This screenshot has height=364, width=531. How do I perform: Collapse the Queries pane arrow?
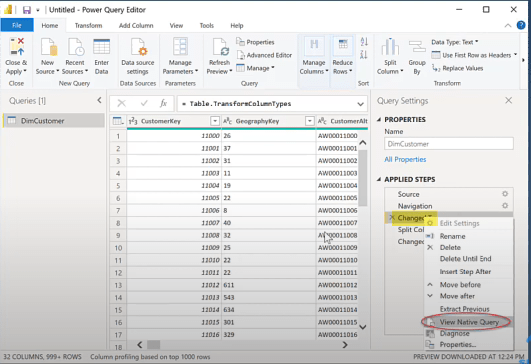(x=99, y=100)
